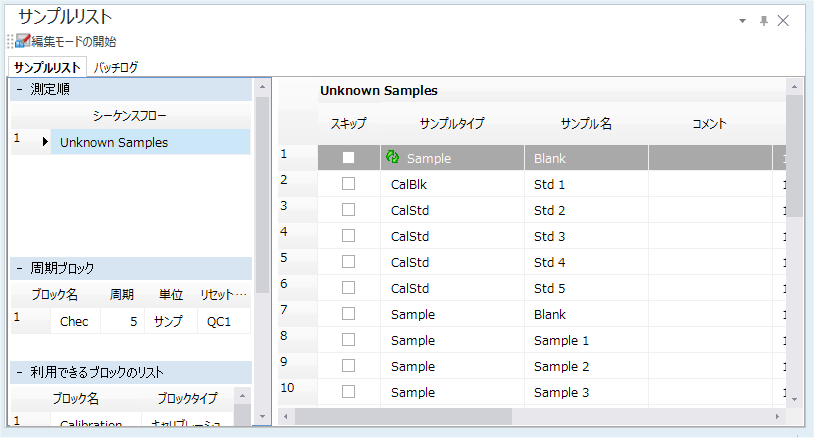Screen dimensions: 814x438
Task: Click the 単位 column header
Action: click(171, 295)
